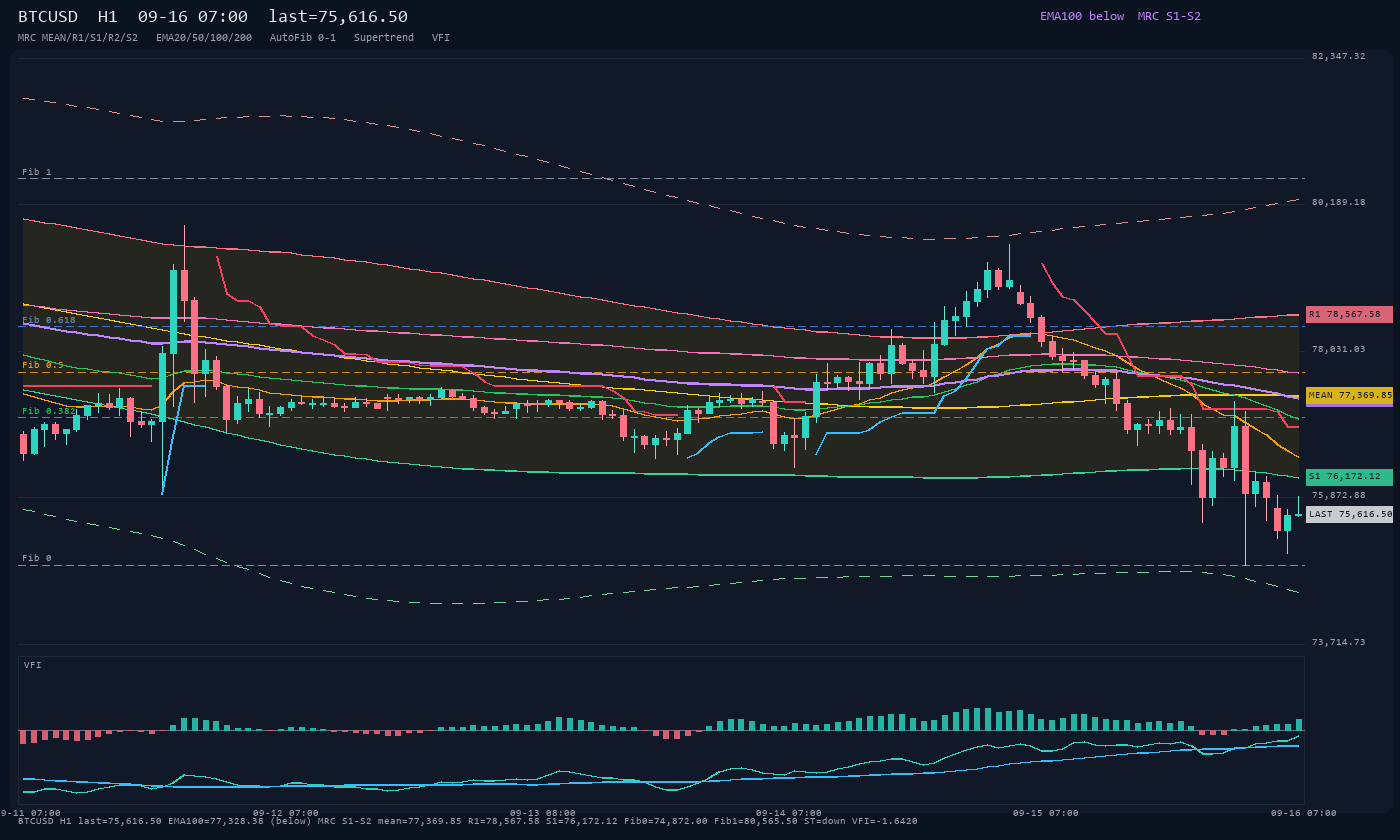Image resolution: width=1400 pixels, height=840 pixels.
Task: Click the Fib 0.382 level label
Action: 49,411
